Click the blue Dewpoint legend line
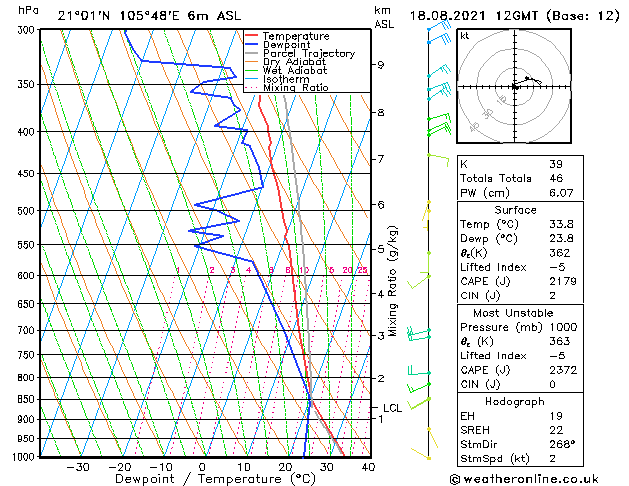 coord(251,45)
